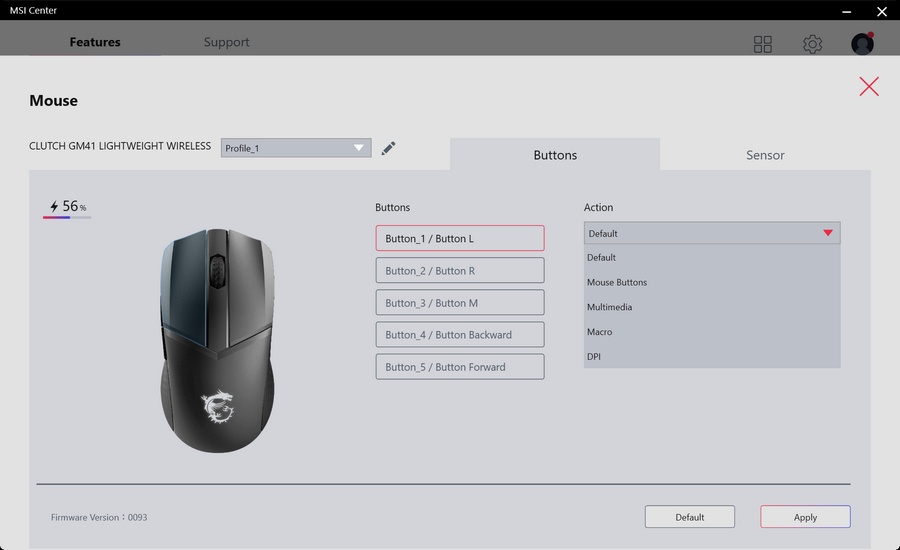The image size is (900, 550).
Task: Click the battery charge lightning icon
Action: (54, 206)
